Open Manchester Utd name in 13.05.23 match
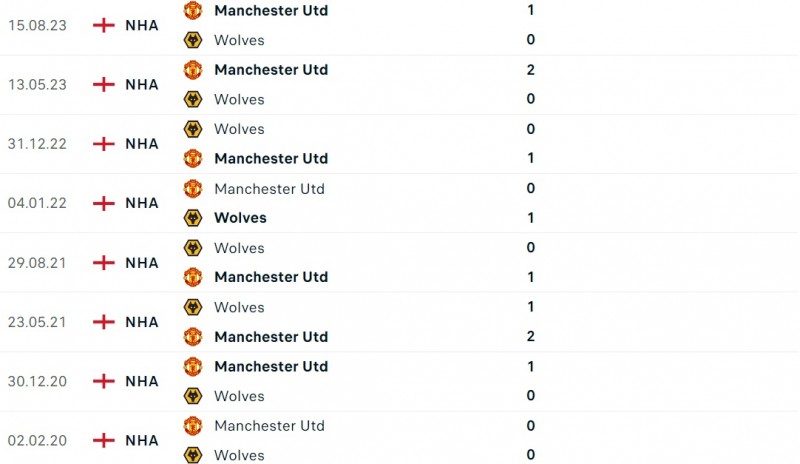 pyautogui.click(x=270, y=70)
